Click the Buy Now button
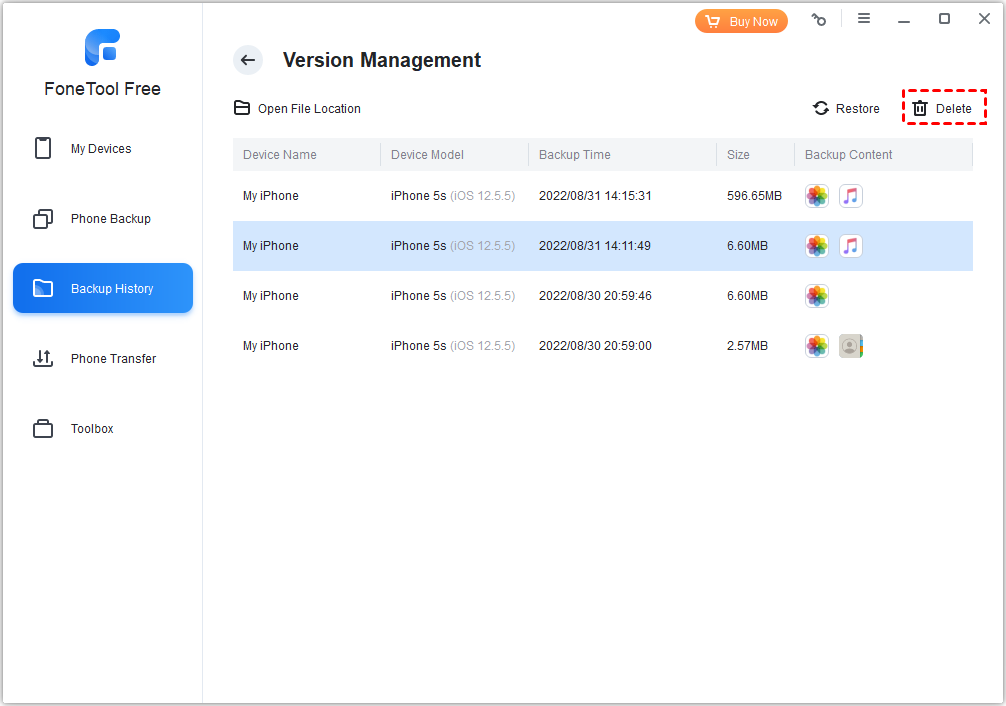The width and height of the screenshot is (1006, 706). pos(741,21)
